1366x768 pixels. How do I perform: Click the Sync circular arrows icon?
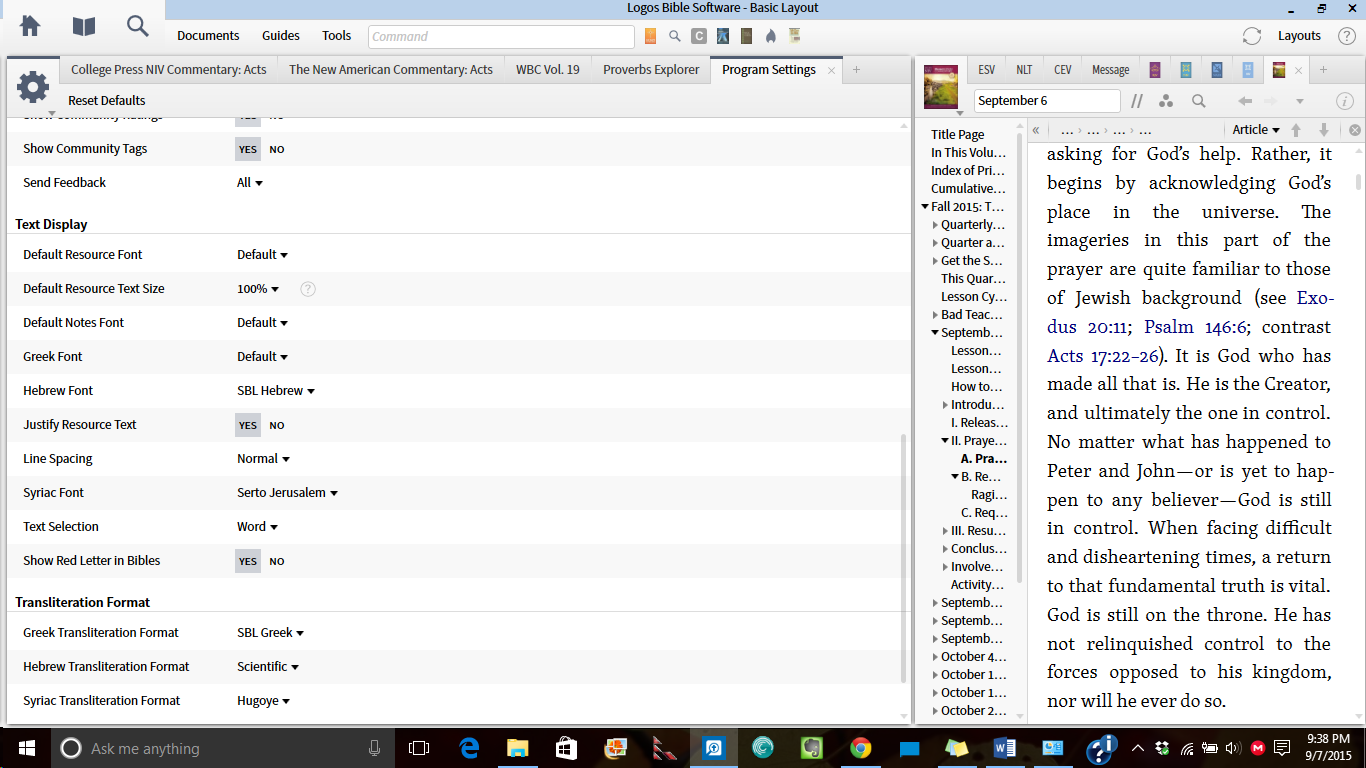[1252, 36]
